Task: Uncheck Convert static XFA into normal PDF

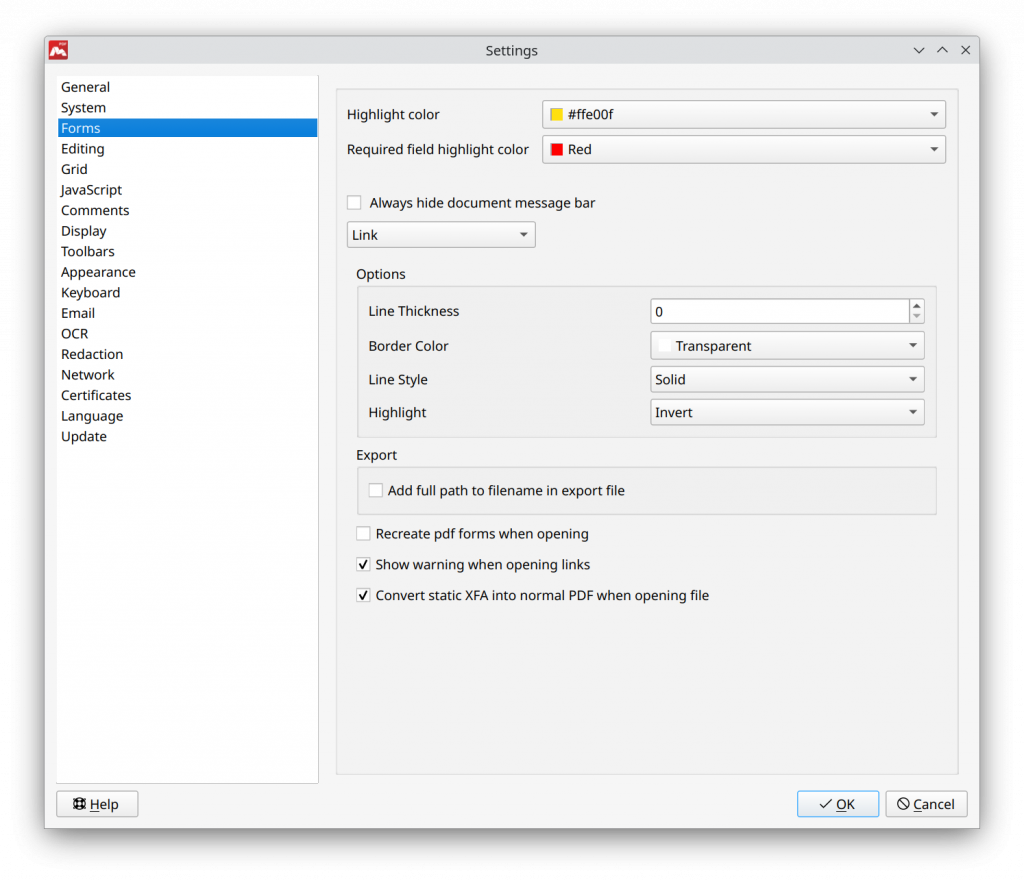Action: [x=363, y=595]
